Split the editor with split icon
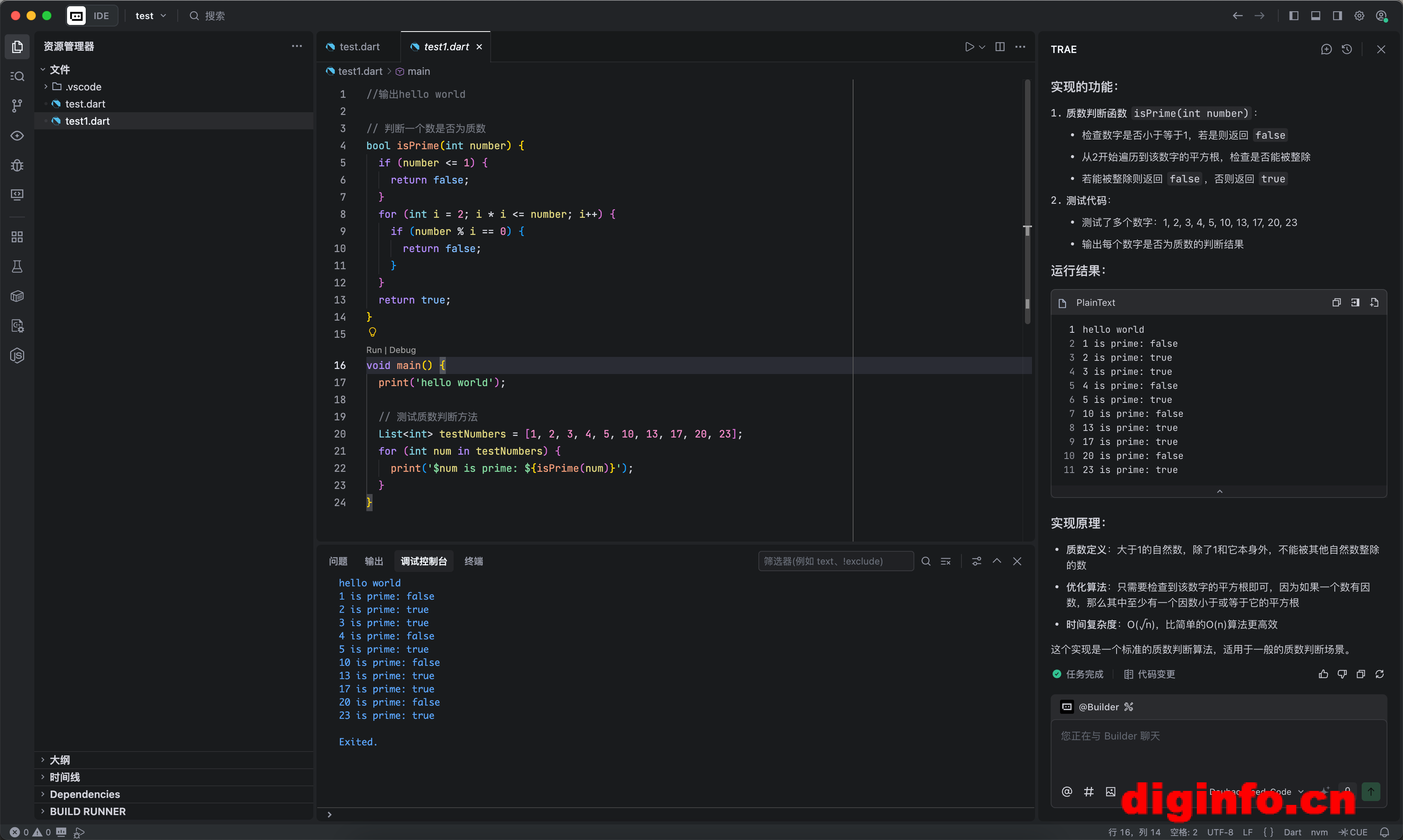This screenshot has height=840, width=1403. 1000,47
